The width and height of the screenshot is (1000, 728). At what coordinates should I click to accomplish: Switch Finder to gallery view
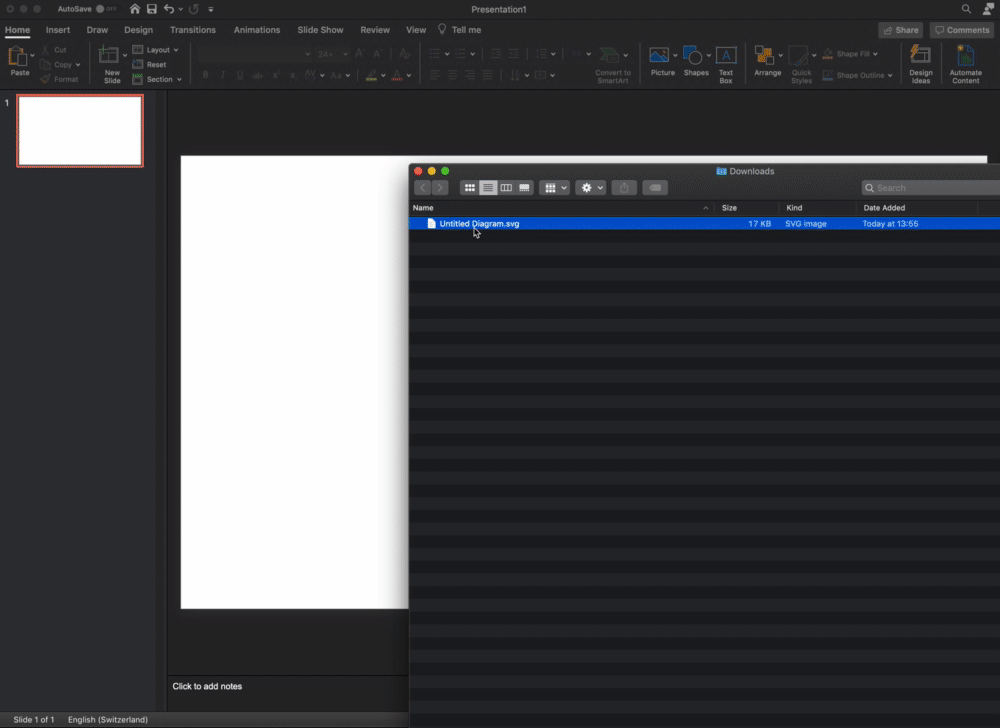pyautogui.click(x=523, y=187)
